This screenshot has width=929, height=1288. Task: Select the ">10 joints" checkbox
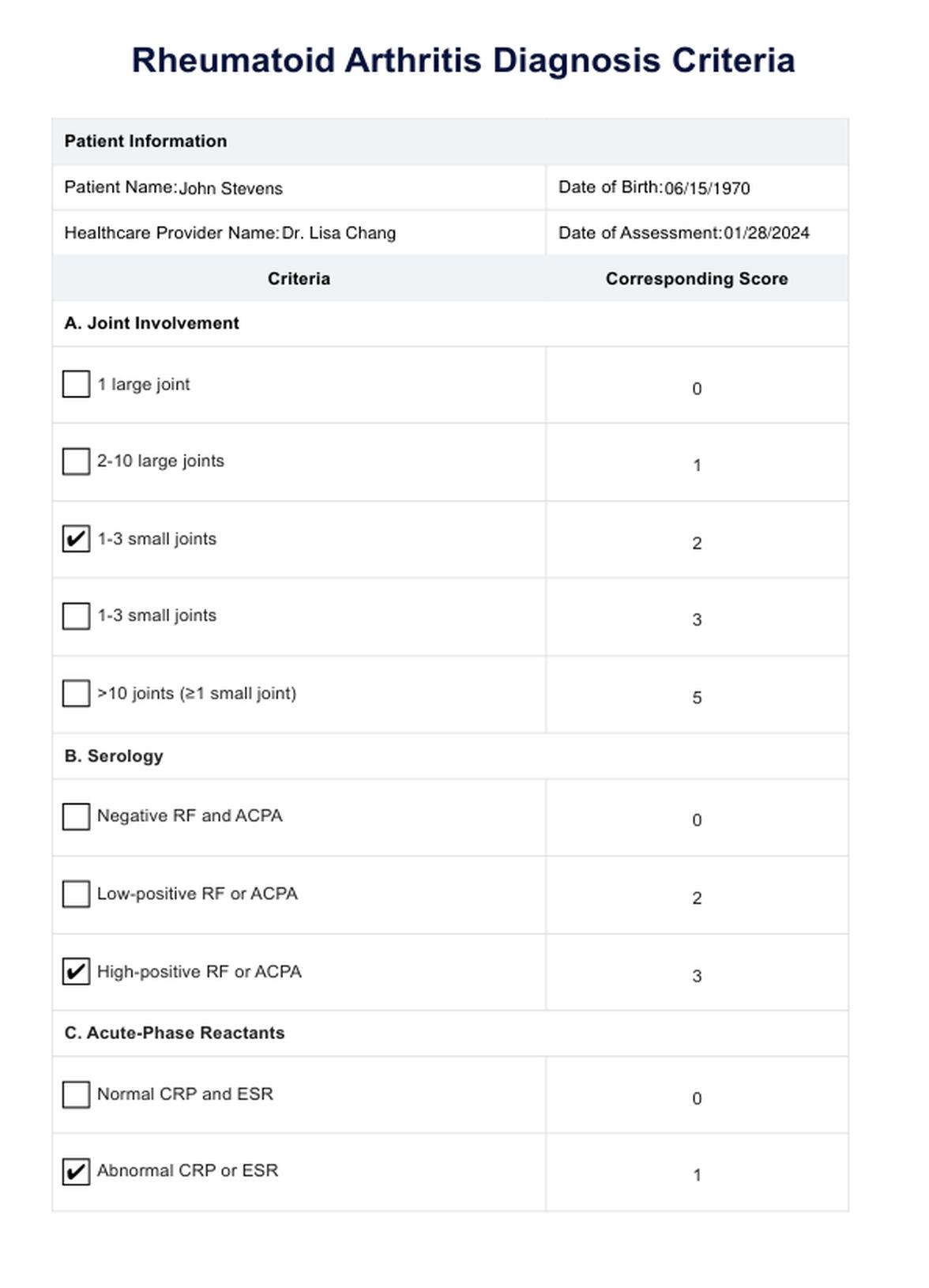pos(76,693)
